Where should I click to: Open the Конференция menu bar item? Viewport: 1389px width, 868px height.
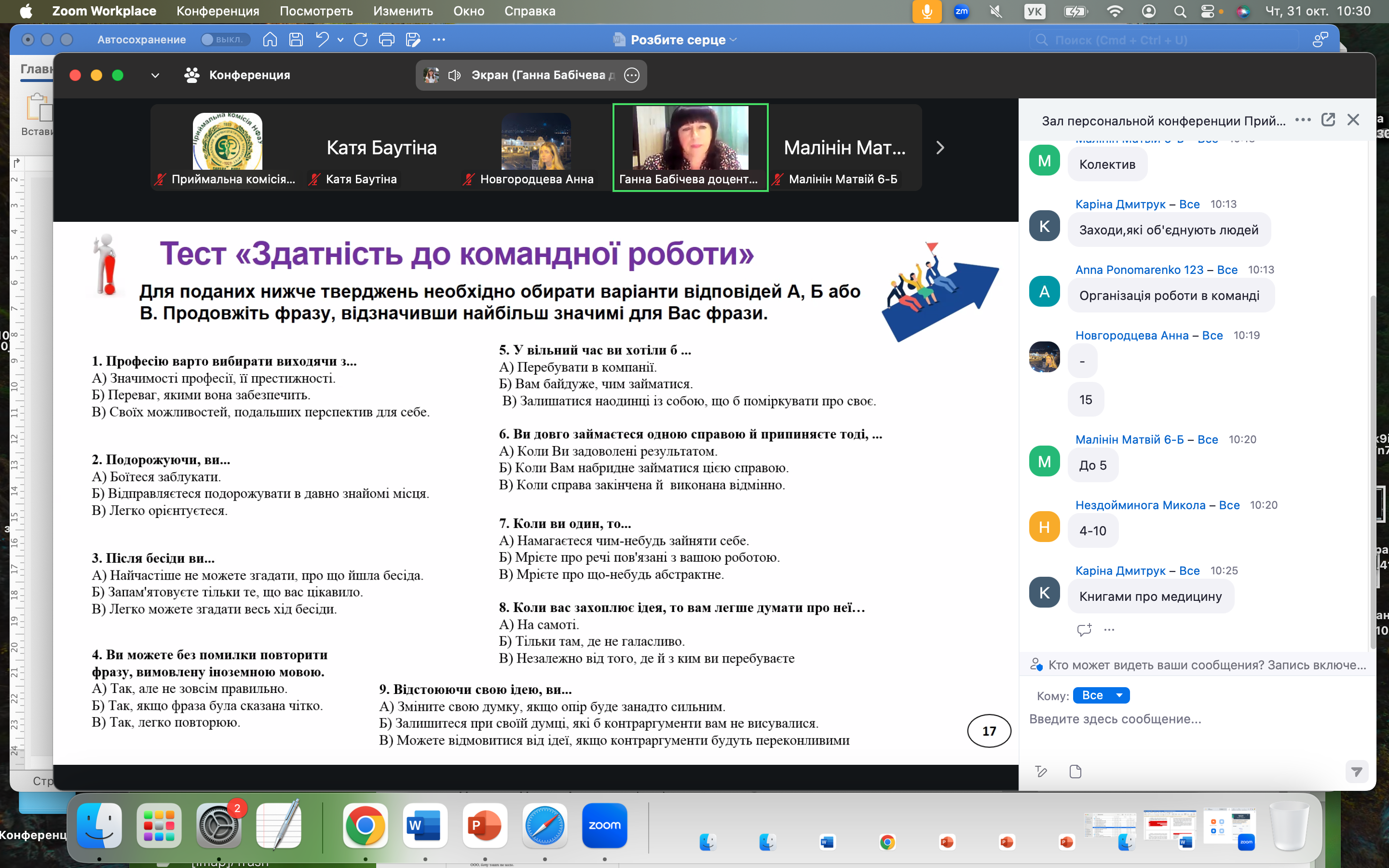(218, 11)
